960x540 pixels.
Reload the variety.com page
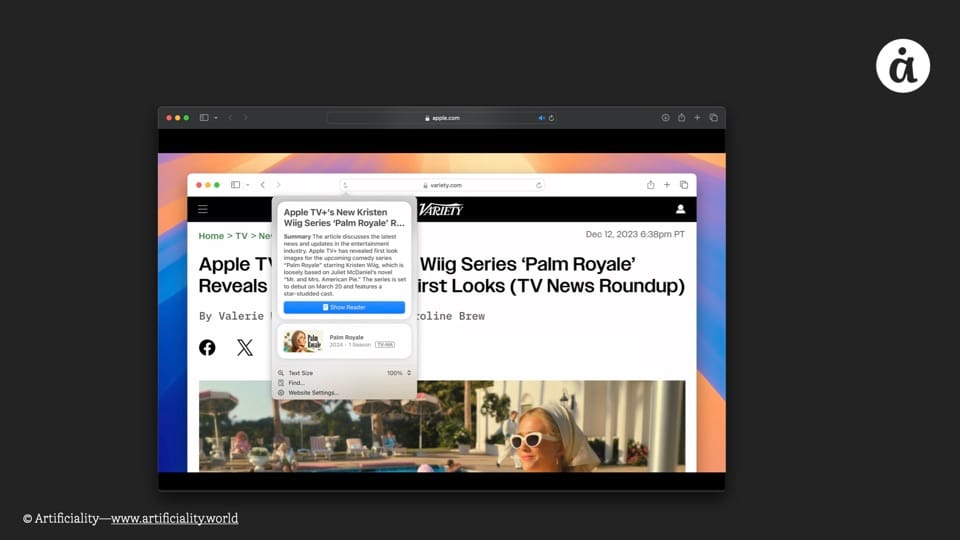pyautogui.click(x=539, y=185)
